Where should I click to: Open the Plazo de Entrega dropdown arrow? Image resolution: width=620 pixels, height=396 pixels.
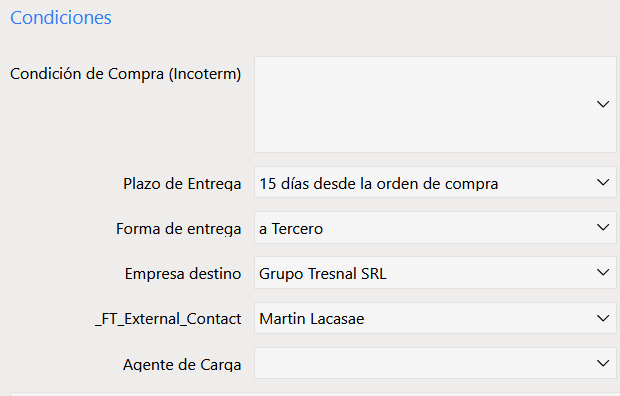(603, 182)
